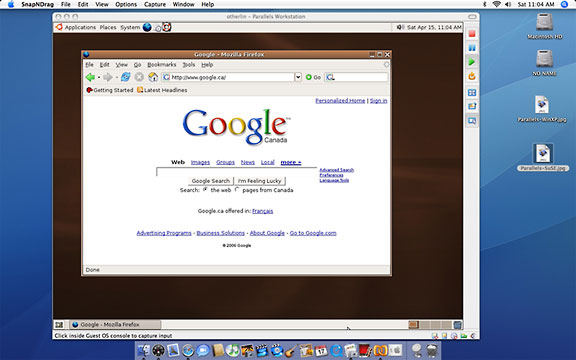This screenshot has height=360, width=576.
Task: Open iCal calendar icon in the dock
Action: [321, 350]
